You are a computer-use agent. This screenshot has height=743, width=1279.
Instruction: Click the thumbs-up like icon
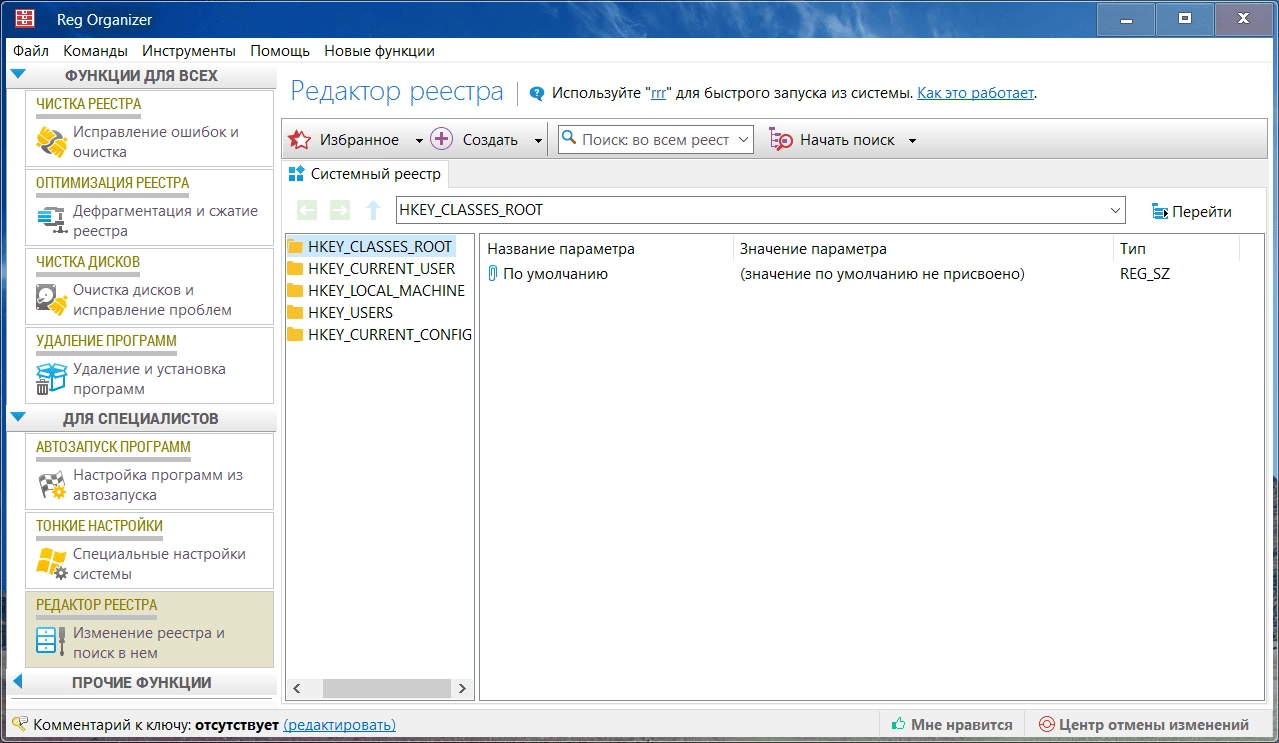pos(898,724)
